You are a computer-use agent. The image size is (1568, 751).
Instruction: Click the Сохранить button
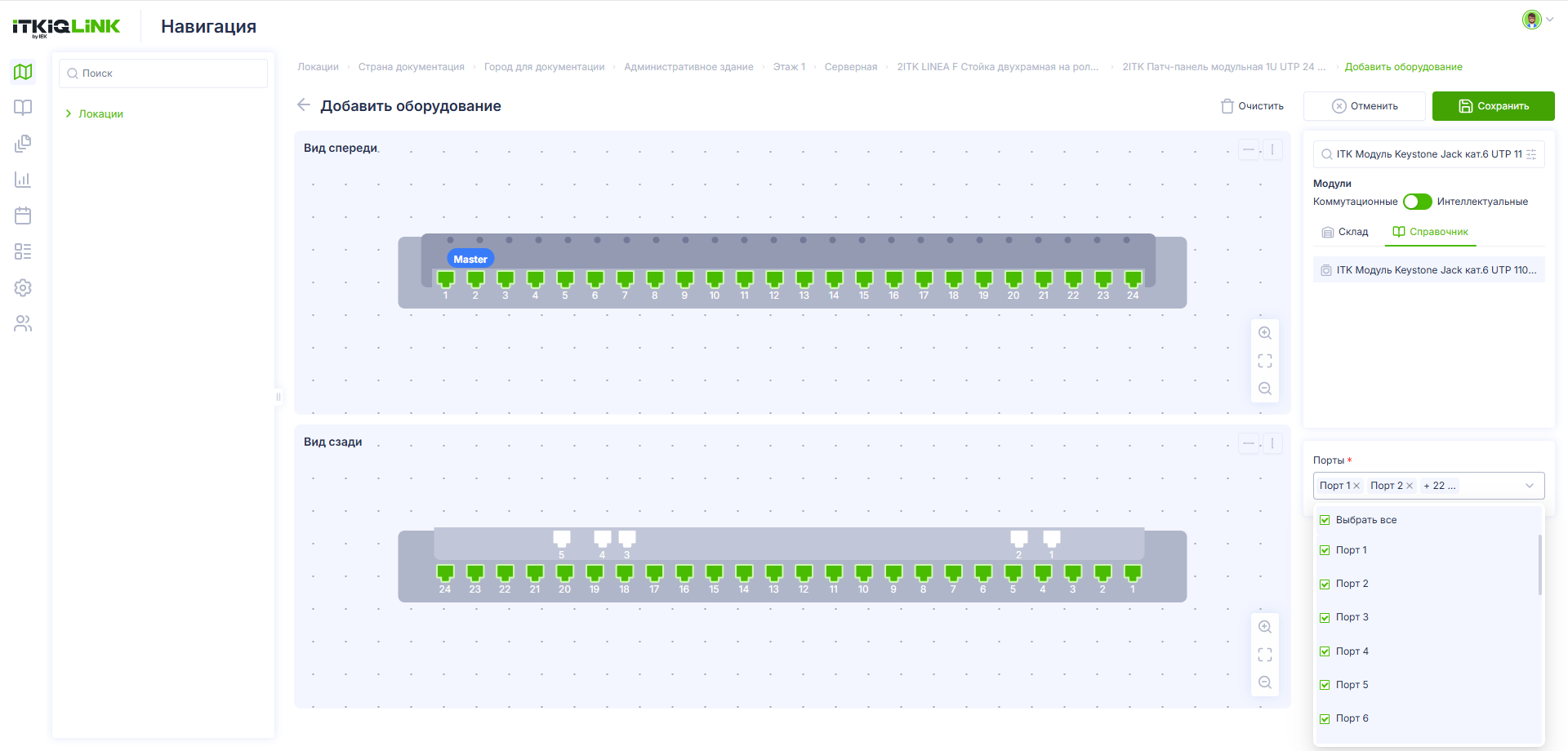(x=1493, y=106)
